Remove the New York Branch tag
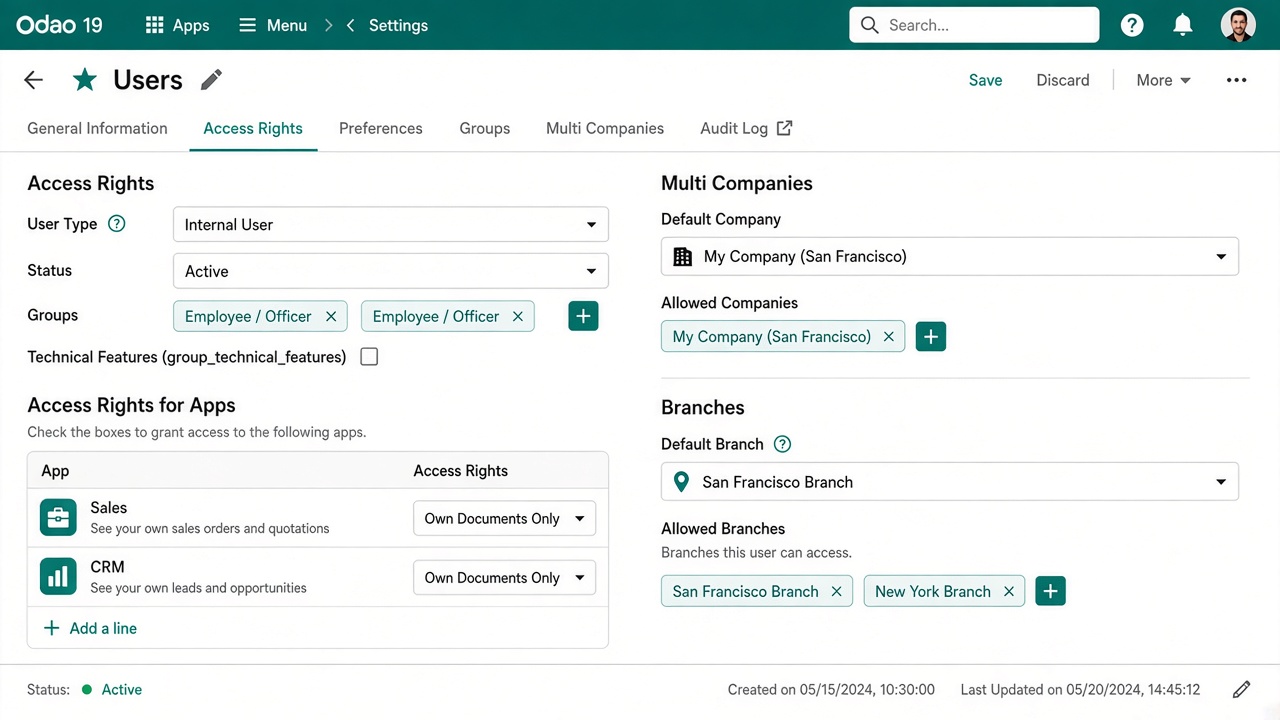Screen dimensions: 1280x720 pos(1009,591)
